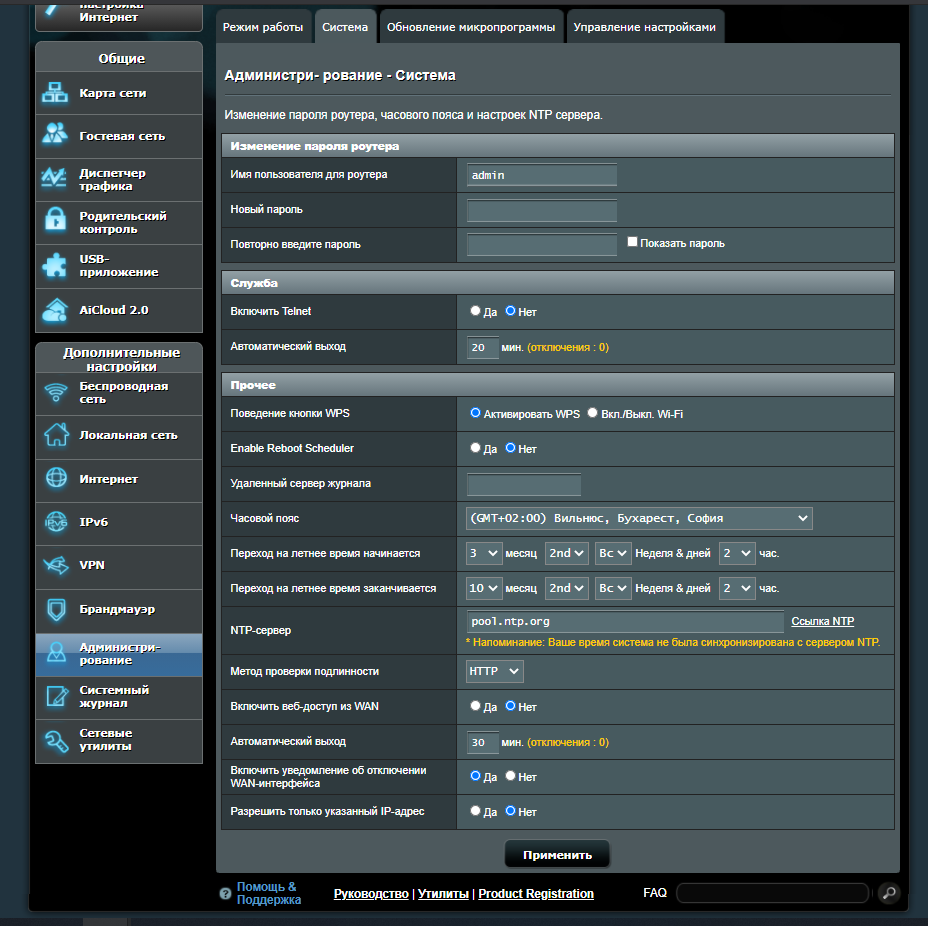Select Да for Enable Telnet (Включить Telnet)

(476, 311)
